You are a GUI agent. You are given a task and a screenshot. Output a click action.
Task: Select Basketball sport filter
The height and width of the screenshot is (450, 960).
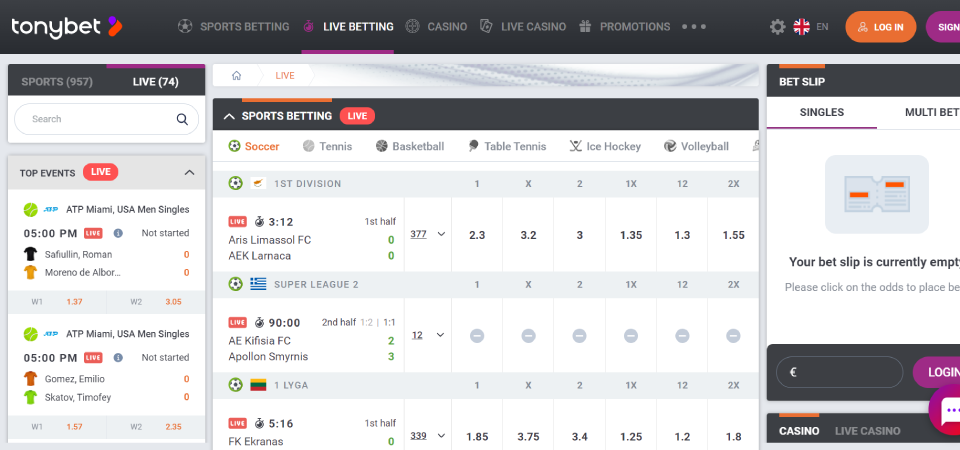click(410, 146)
